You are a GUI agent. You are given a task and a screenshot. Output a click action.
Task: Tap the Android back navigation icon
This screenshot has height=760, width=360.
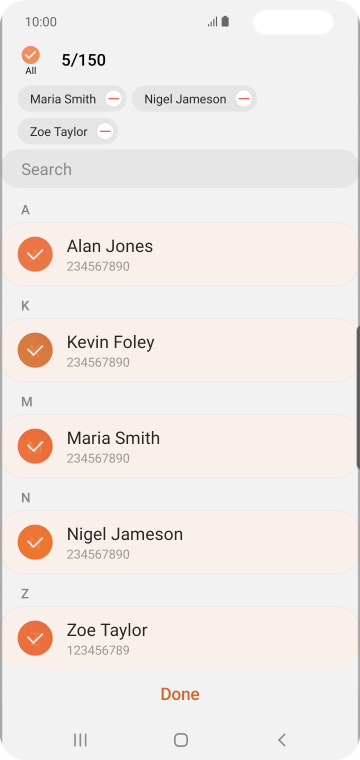pos(282,740)
